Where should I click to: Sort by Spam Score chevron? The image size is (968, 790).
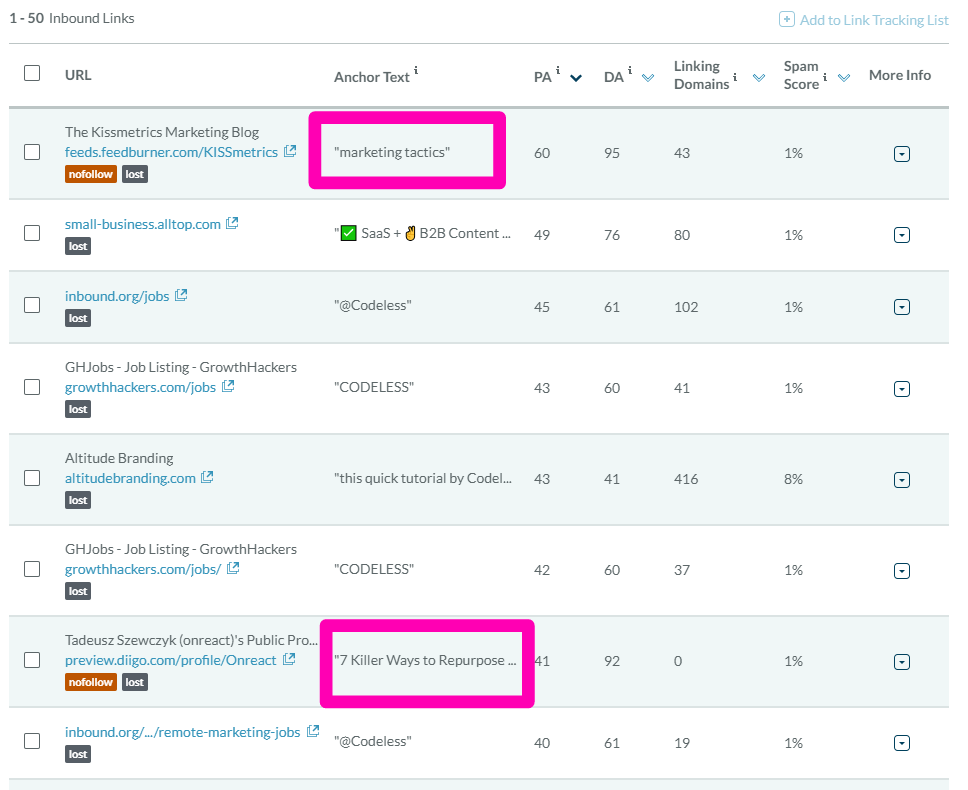click(x=844, y=78)
